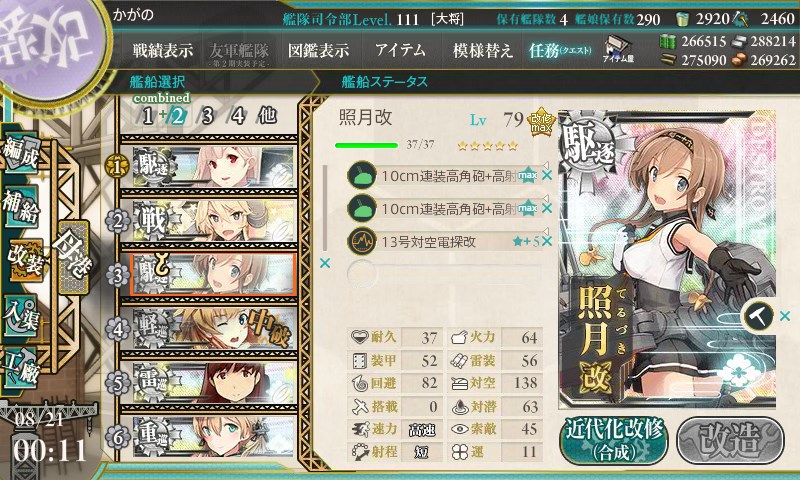The width and height of the screenshot is (800, 480).
Task: Select the 13号対空電探改 equipment slot
Action: click(x=445, y=241)
